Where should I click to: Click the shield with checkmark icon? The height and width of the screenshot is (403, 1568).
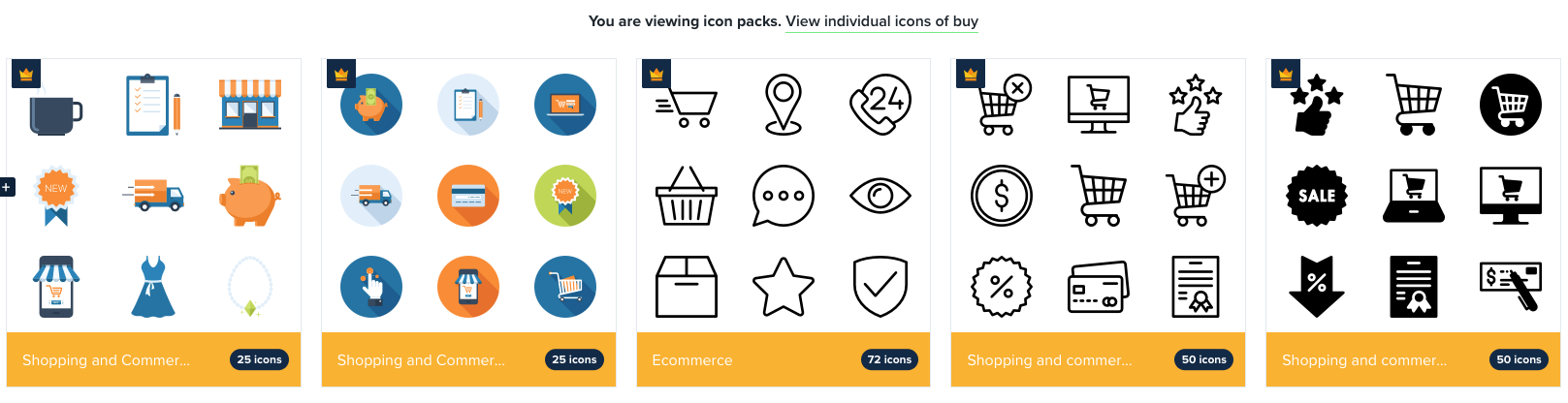(x=880, y=287)
